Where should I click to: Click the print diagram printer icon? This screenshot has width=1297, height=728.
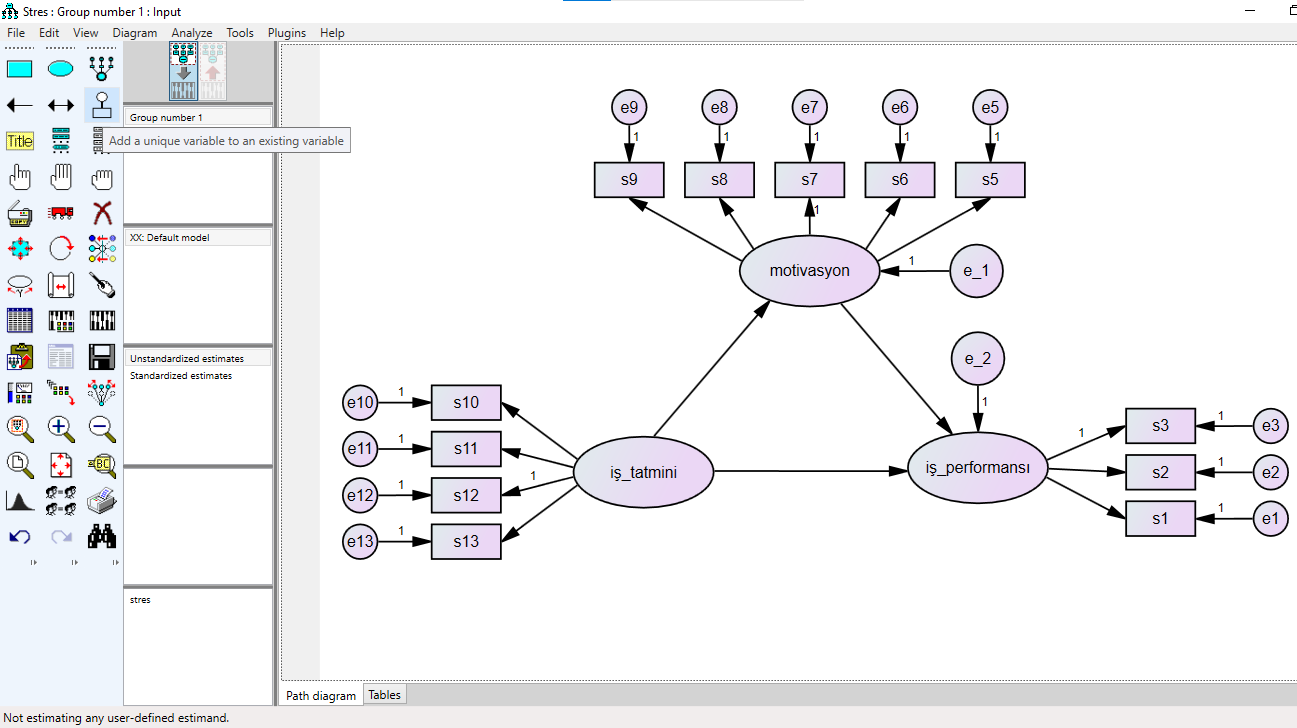[x=102, y=500]
